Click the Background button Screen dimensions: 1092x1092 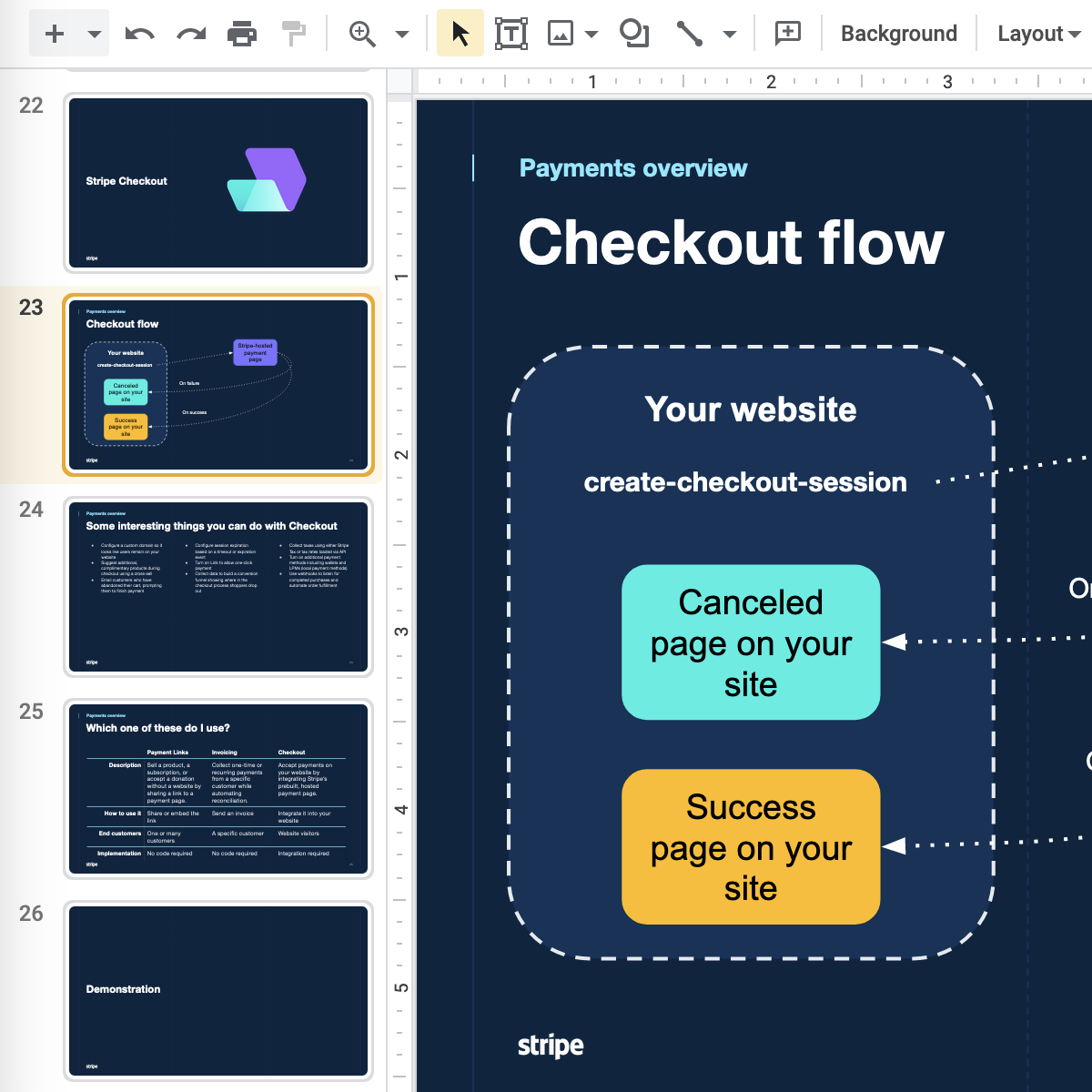click(x=898, y=34)
